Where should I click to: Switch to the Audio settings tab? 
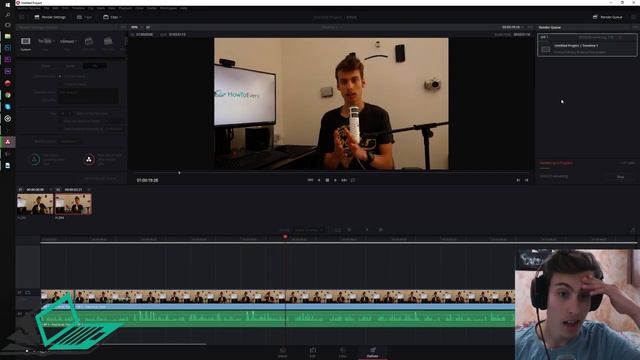click(x=70, y=66)
